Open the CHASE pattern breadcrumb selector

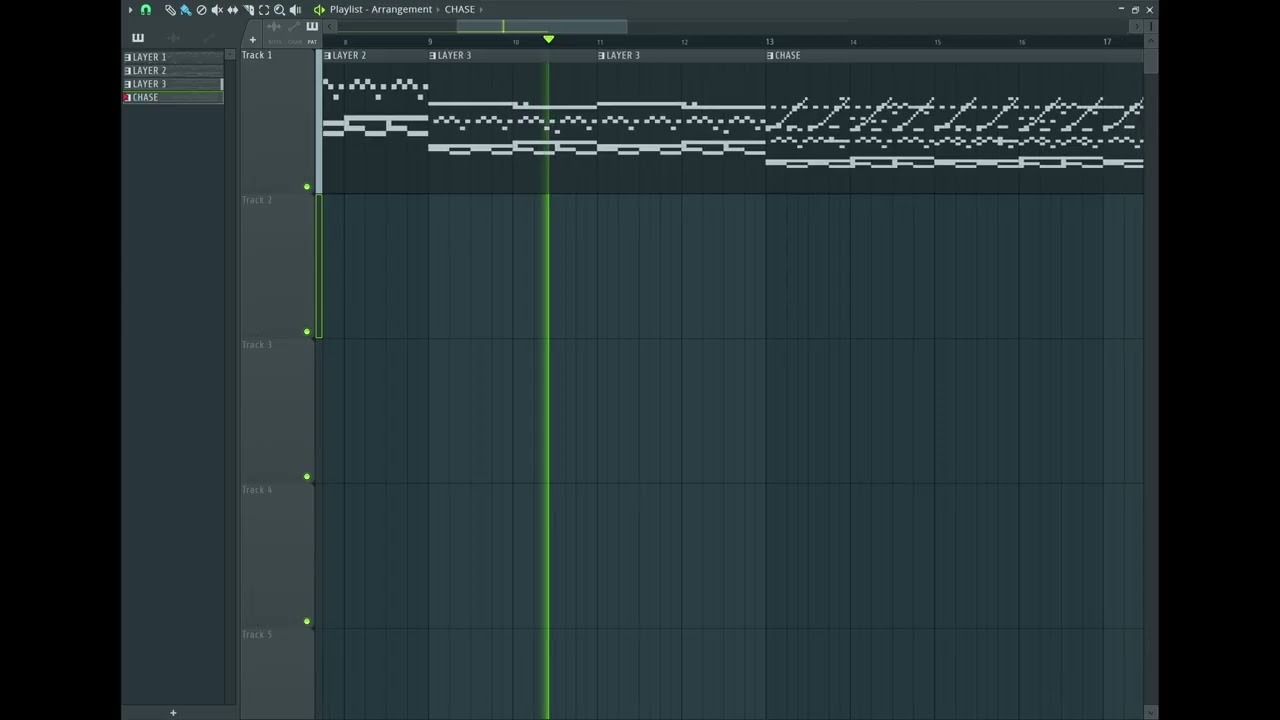[459, 9]
